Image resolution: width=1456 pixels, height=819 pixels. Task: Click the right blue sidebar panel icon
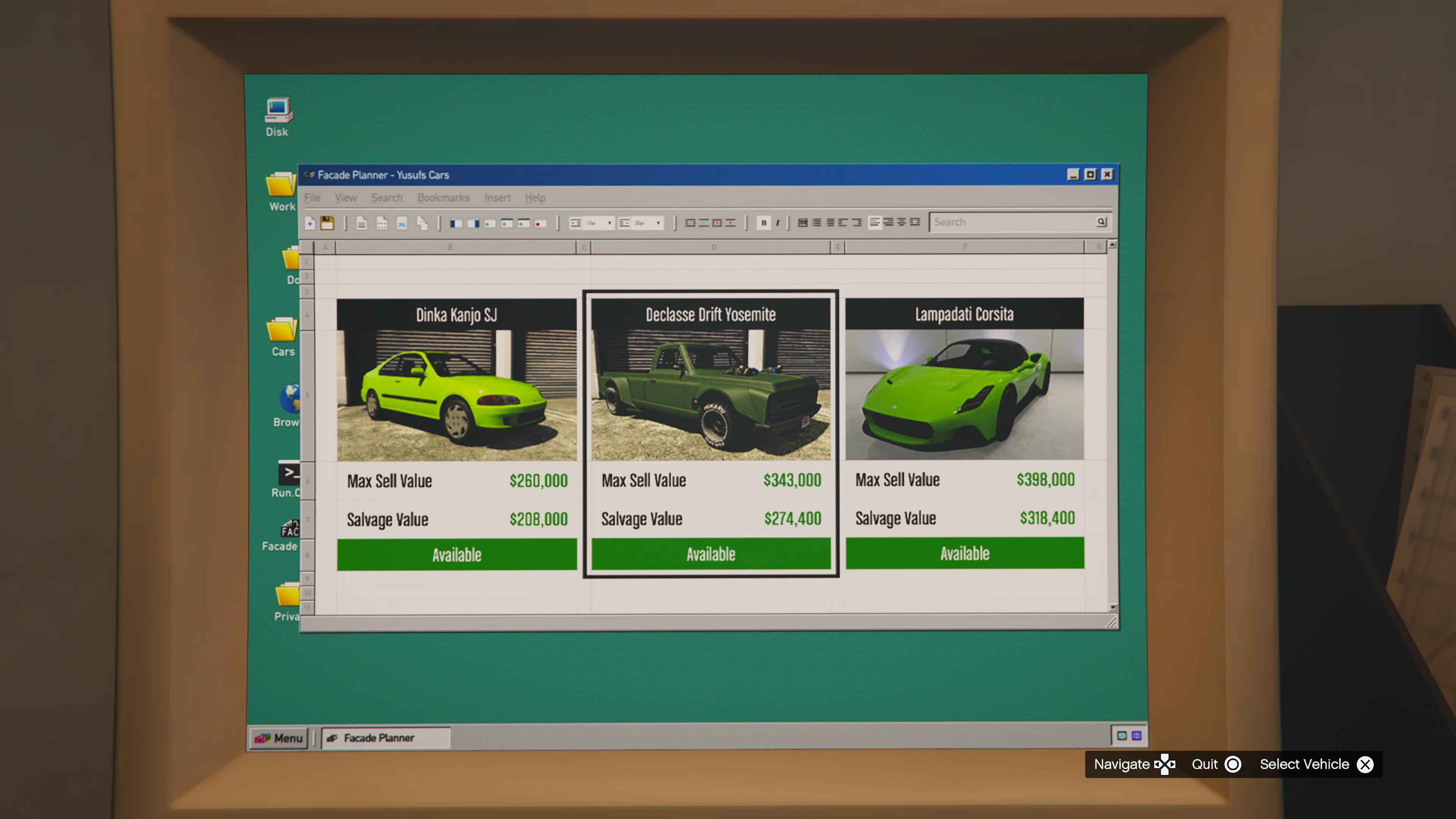click(473, 223)
